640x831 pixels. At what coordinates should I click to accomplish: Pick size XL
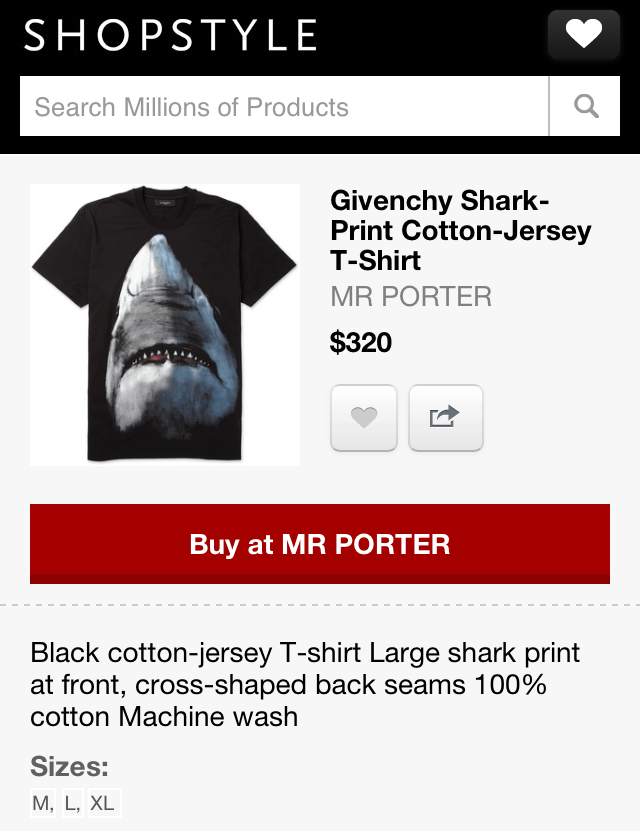[x=103, y=803]
